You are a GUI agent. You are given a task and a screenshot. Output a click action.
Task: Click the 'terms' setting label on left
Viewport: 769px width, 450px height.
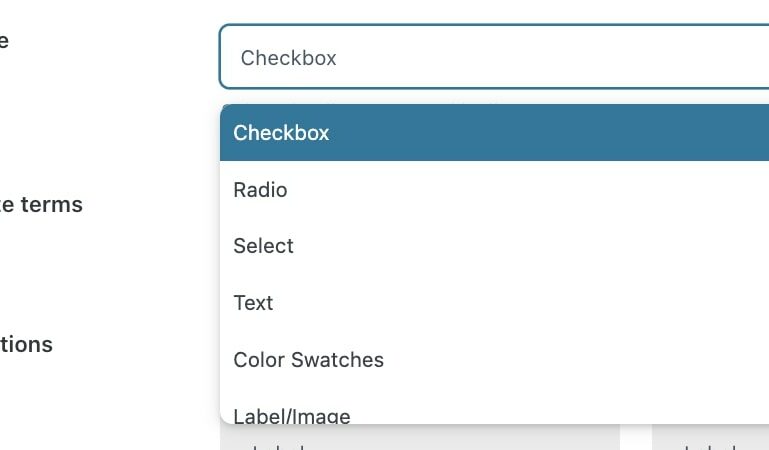(41, 204)
